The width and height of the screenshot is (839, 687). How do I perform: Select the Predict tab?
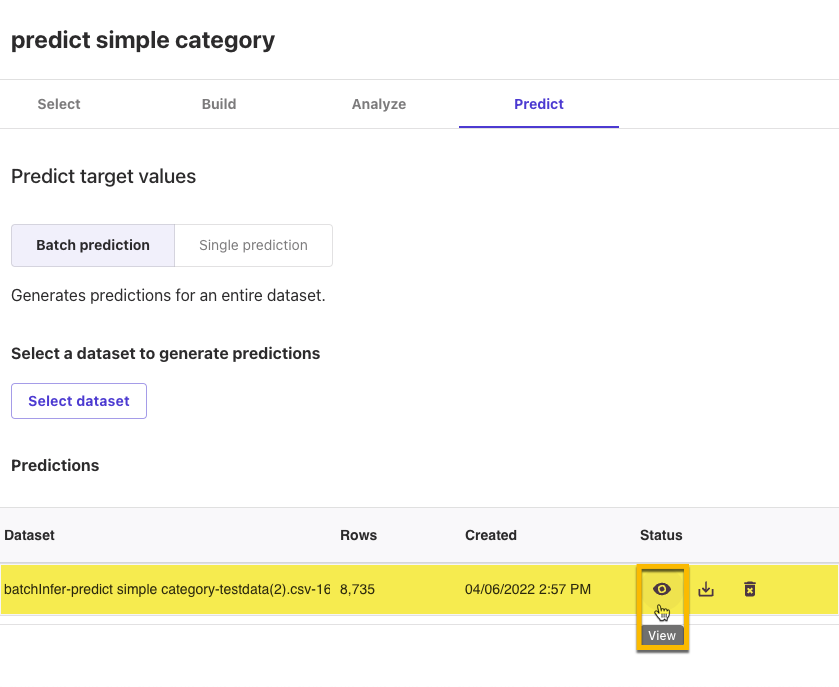[x=539, y=104]
